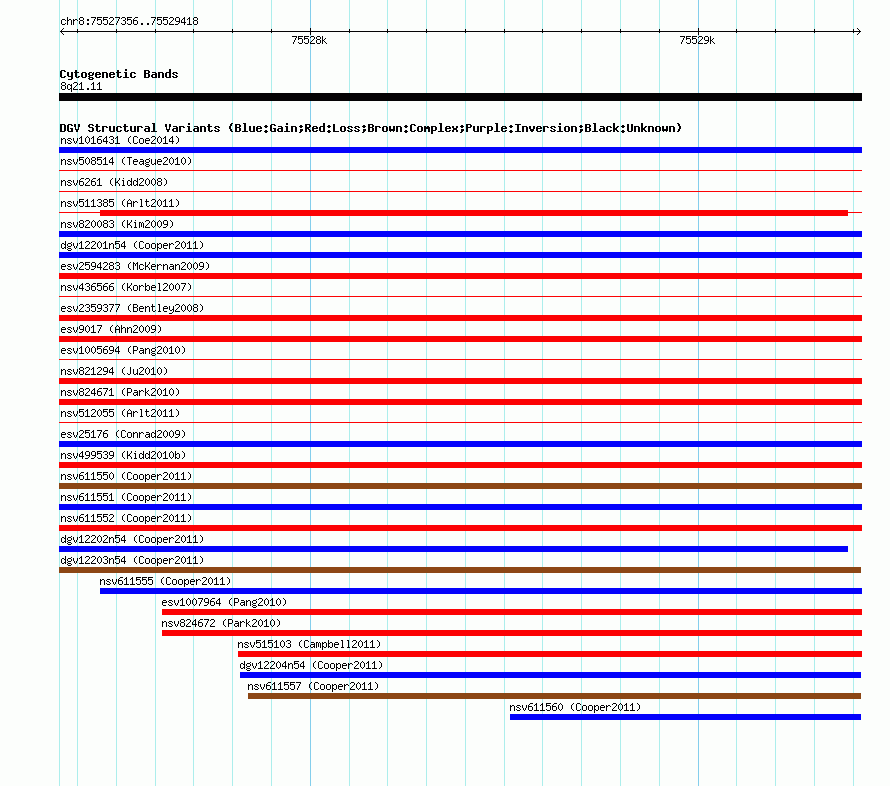Viewport: 890px width, 786px height.
Task: Open variant dgv12202n54 (Cooper2011)
Action: click(x=132, y=539)
